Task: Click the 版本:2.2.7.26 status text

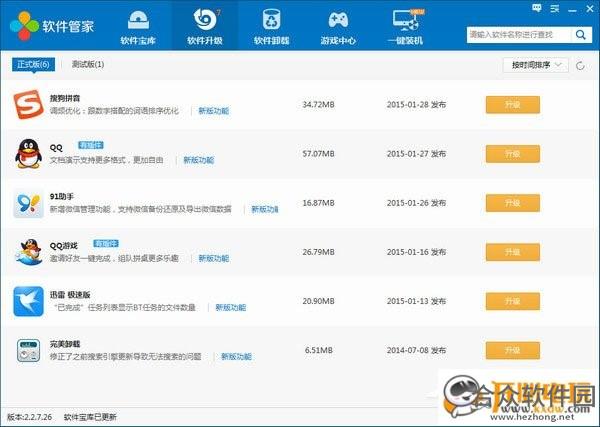Action: pyautogui.click(x=29, y=417)
